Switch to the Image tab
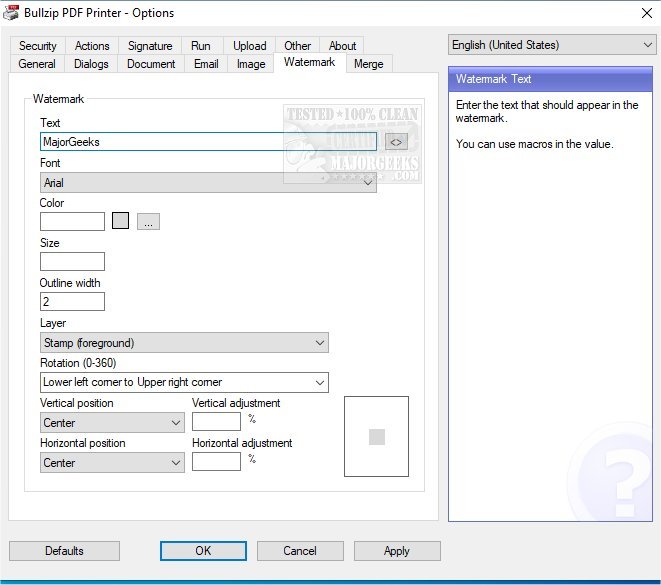The image size is (661, 585). (251, 64)
